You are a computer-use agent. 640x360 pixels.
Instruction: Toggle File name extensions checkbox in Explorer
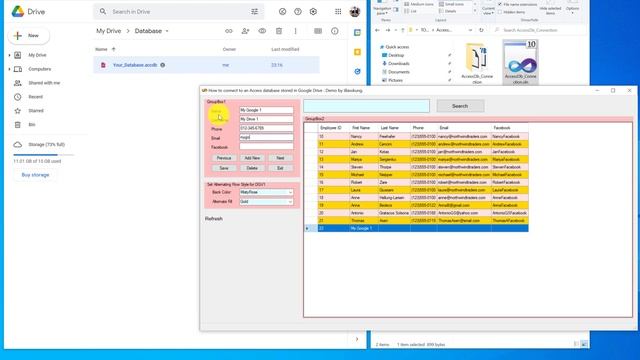pos(500,4)
